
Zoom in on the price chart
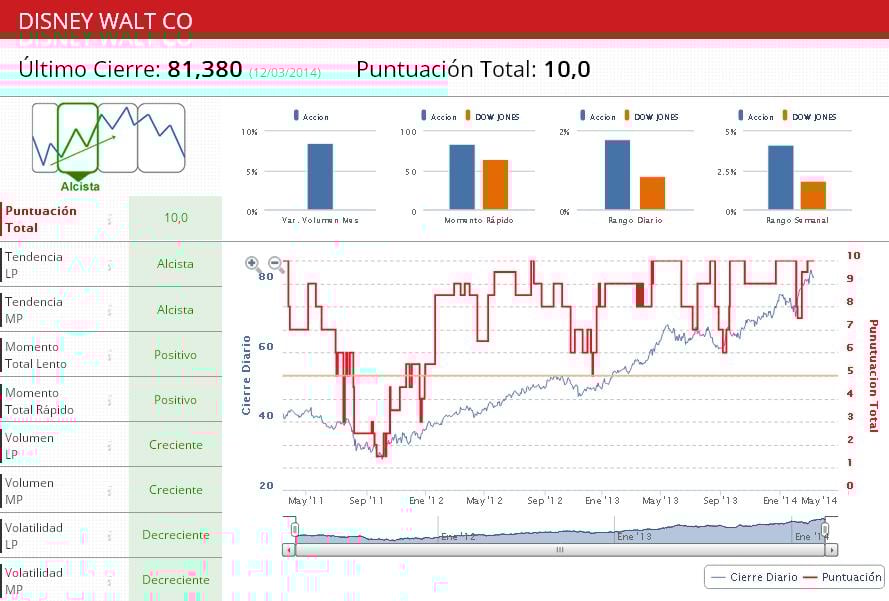pyautogui.click(x=253, y=264)
